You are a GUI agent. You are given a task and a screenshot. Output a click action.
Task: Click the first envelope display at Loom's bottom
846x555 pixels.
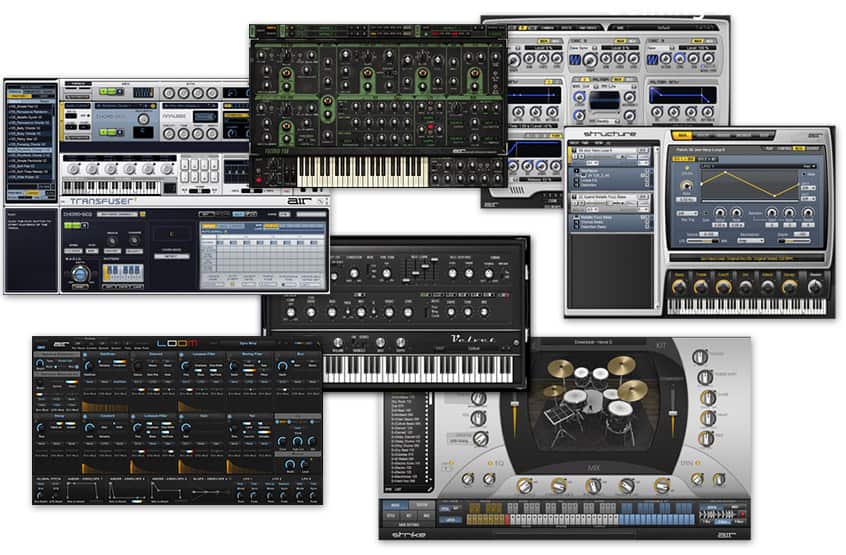pyautogui.click(x=83, y=492)
